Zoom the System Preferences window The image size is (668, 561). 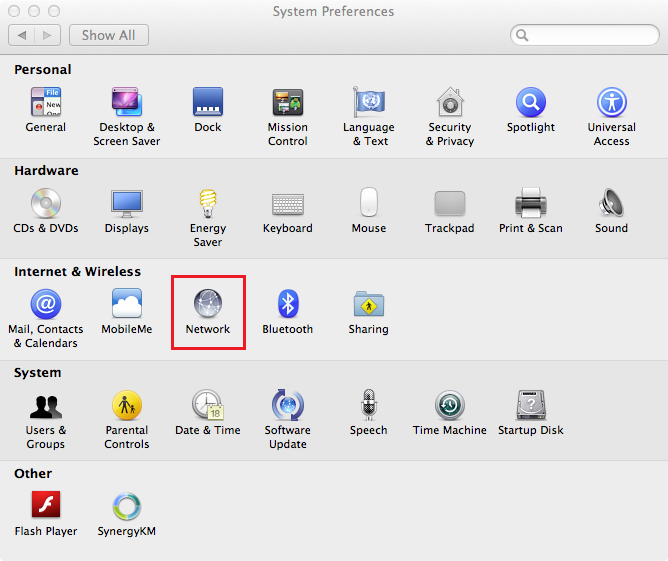pyautogui.click(x=54, y=11)
